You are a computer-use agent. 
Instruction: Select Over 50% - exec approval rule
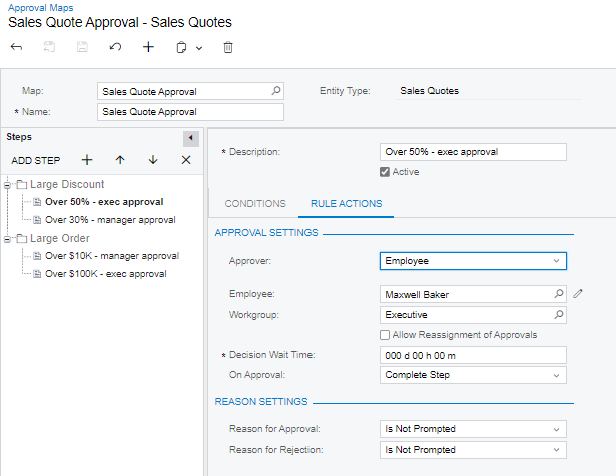coord(104,202)
